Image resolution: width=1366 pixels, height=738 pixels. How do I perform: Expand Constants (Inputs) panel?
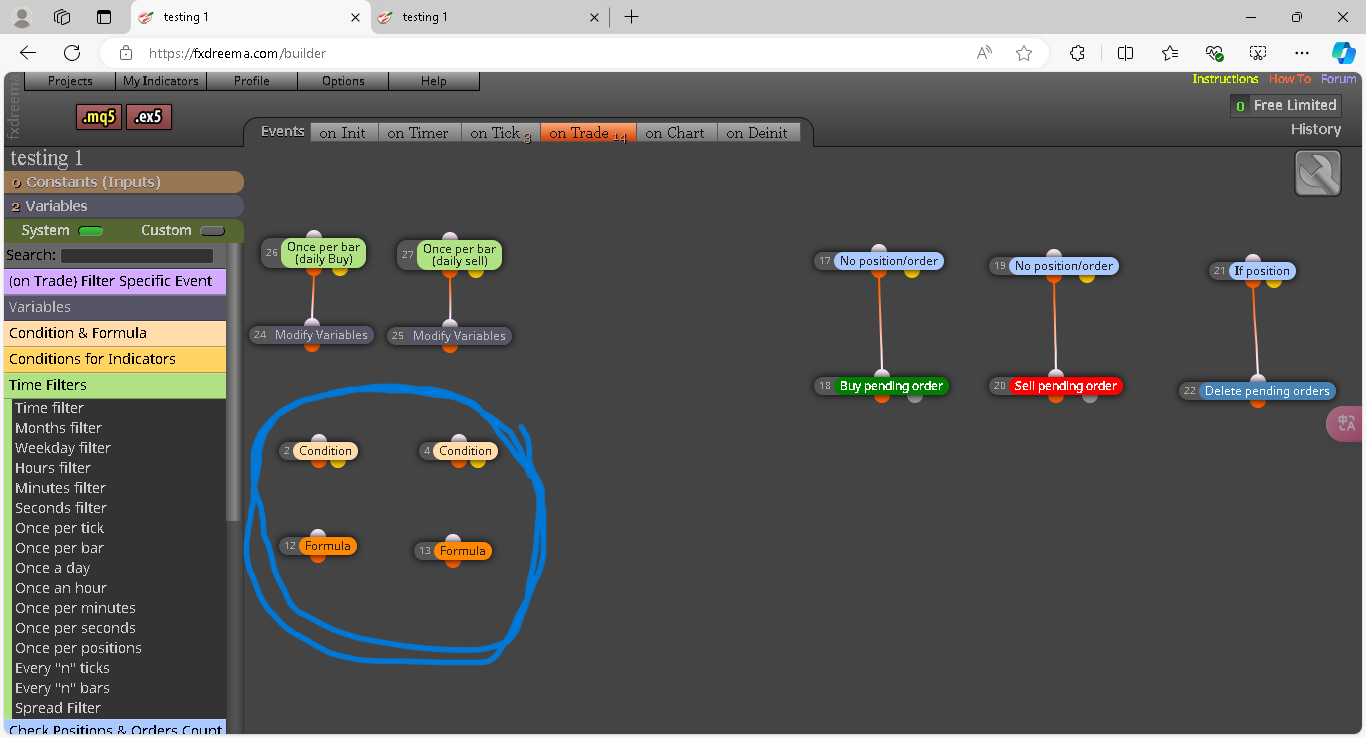tap(124, 182)
